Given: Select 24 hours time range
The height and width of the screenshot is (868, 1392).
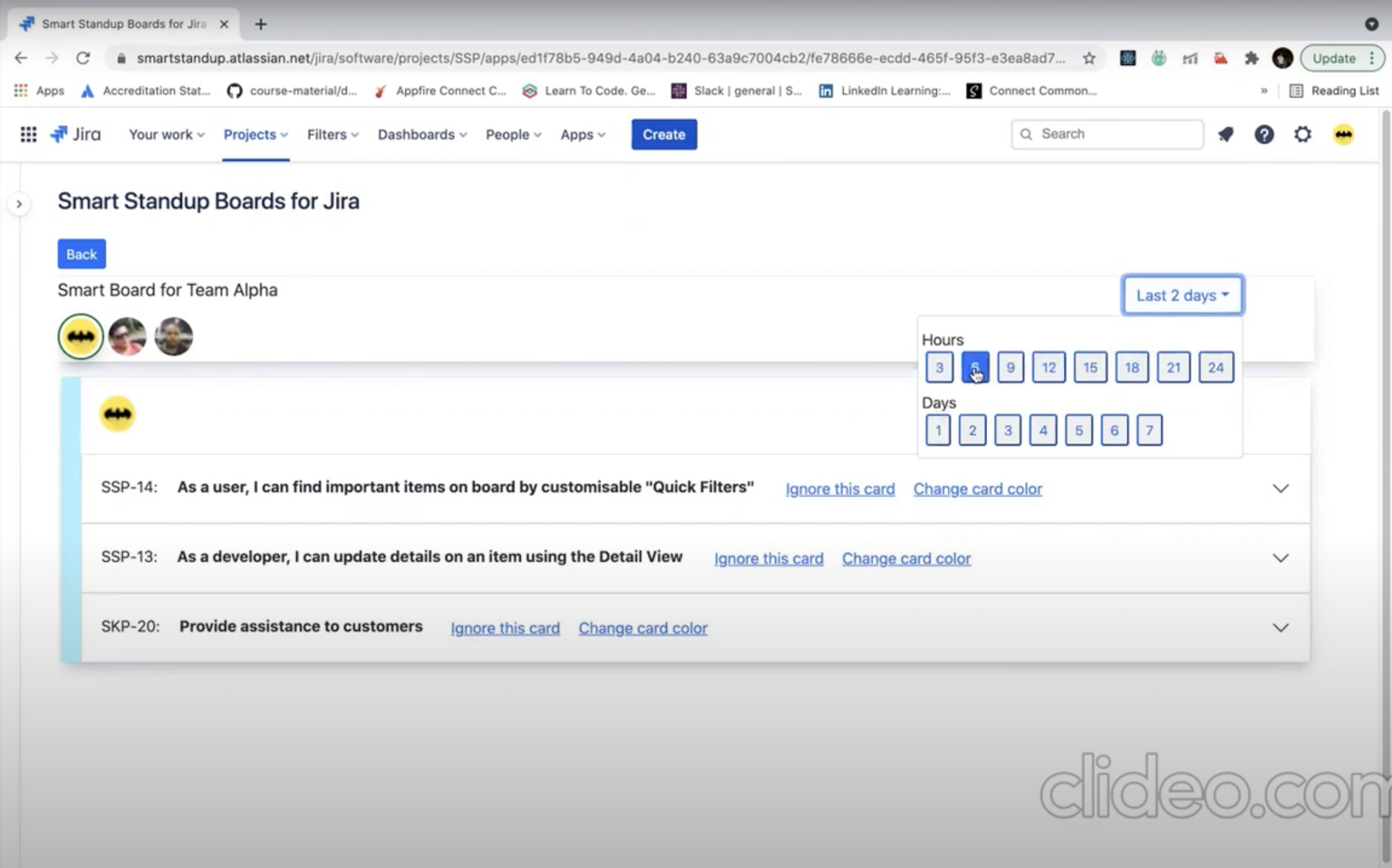Looking at the screenshot, I should [1216, 367].
